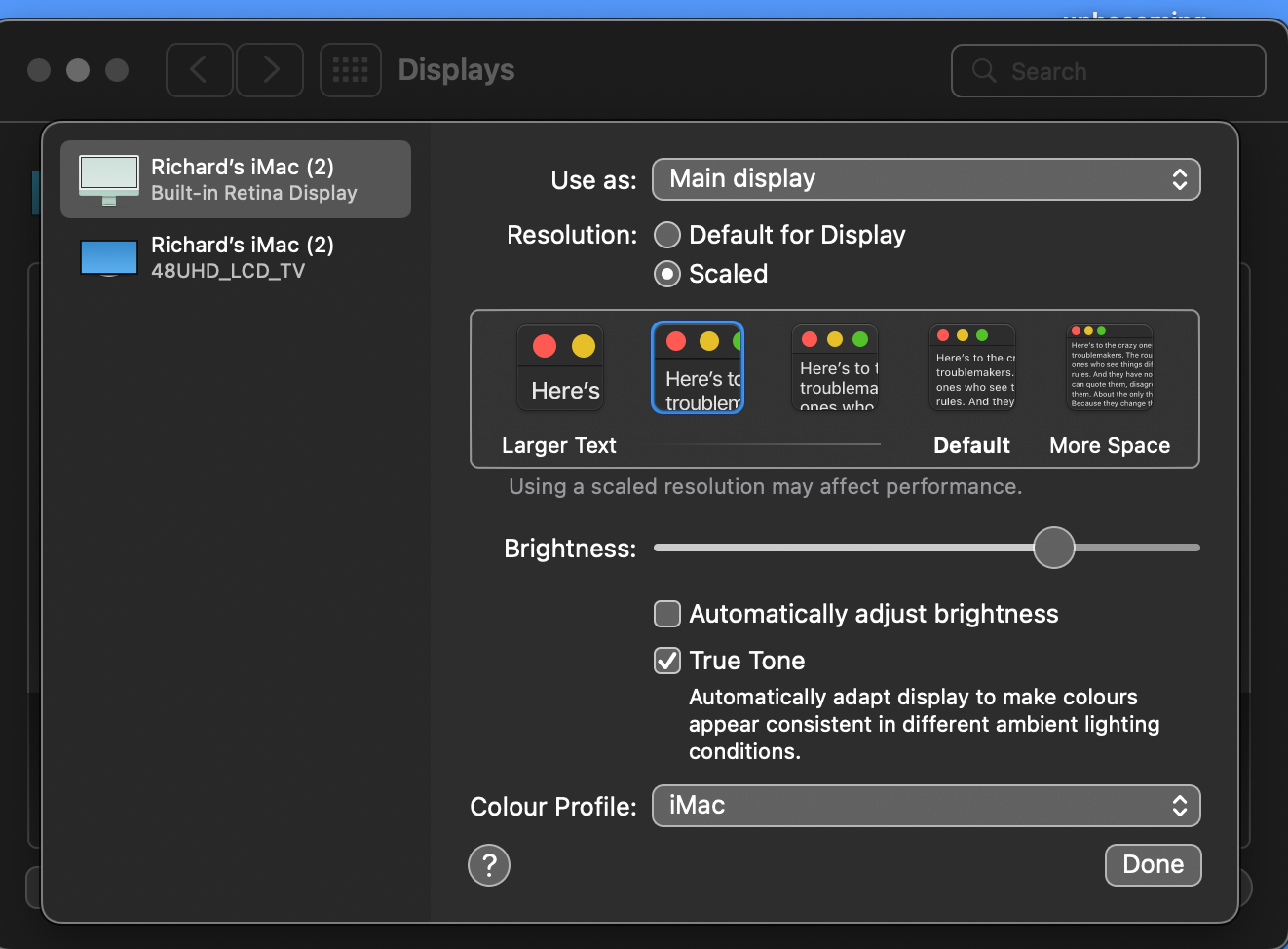Select the Scaled resolution radio button
This screenshot has height=949, width=1288.
(x=667, y=275)
